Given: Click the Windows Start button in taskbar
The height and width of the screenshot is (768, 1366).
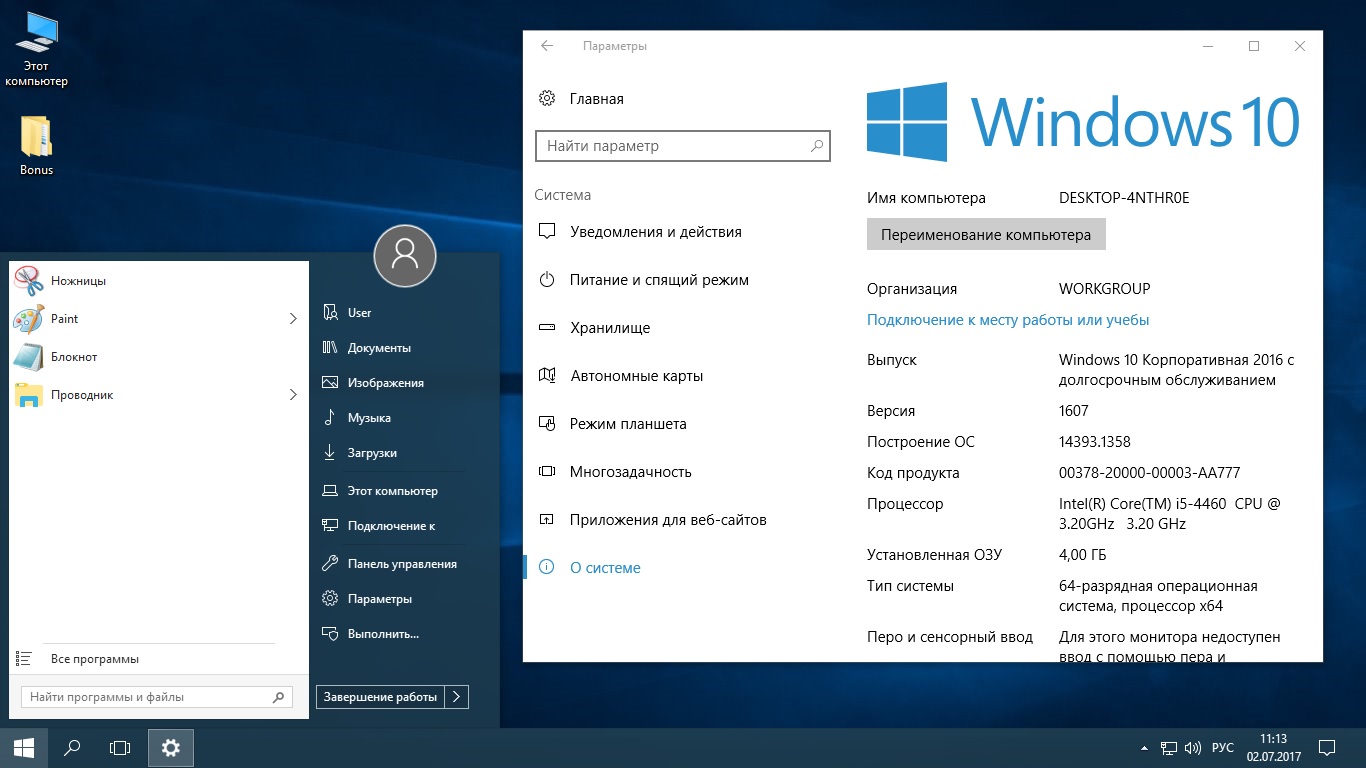Looking at the screenshot, I should point(24,747).
